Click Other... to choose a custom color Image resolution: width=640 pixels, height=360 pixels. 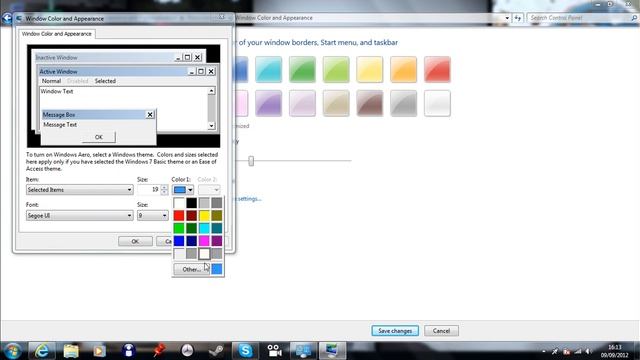click(x=191, y=269)
